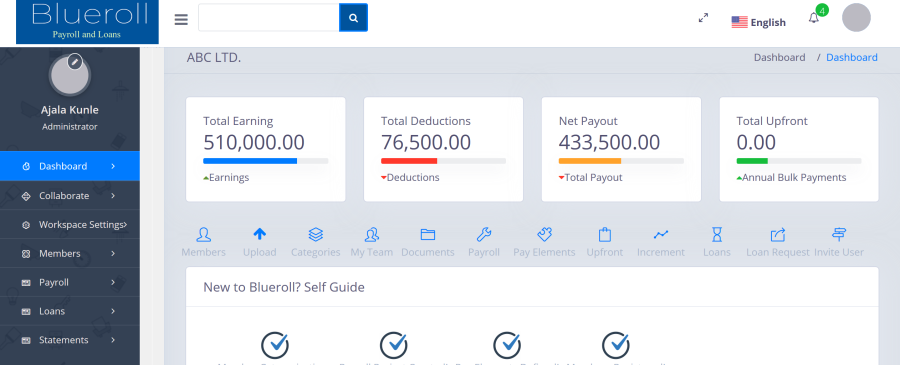The image size is (900, 365).
Task: Open the user avatar menu in header
Action: point(856,17)
